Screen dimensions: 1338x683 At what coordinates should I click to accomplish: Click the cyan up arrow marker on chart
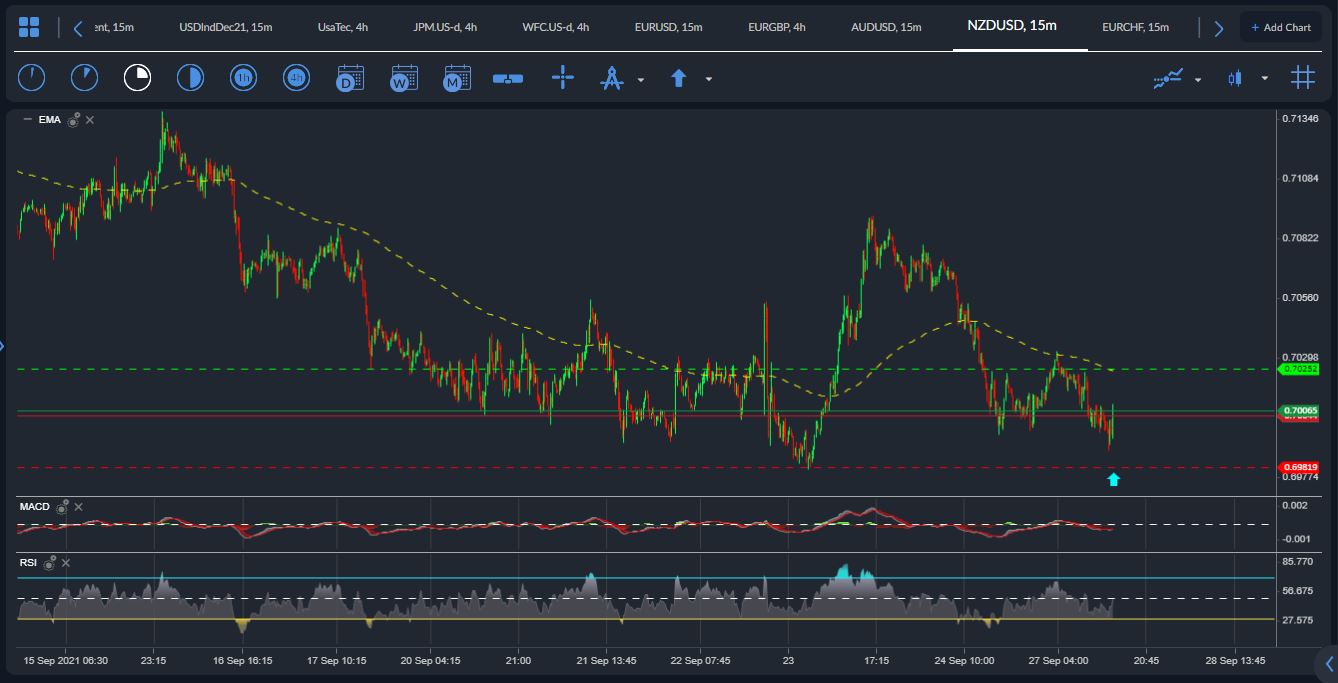tap(1113, 480)
